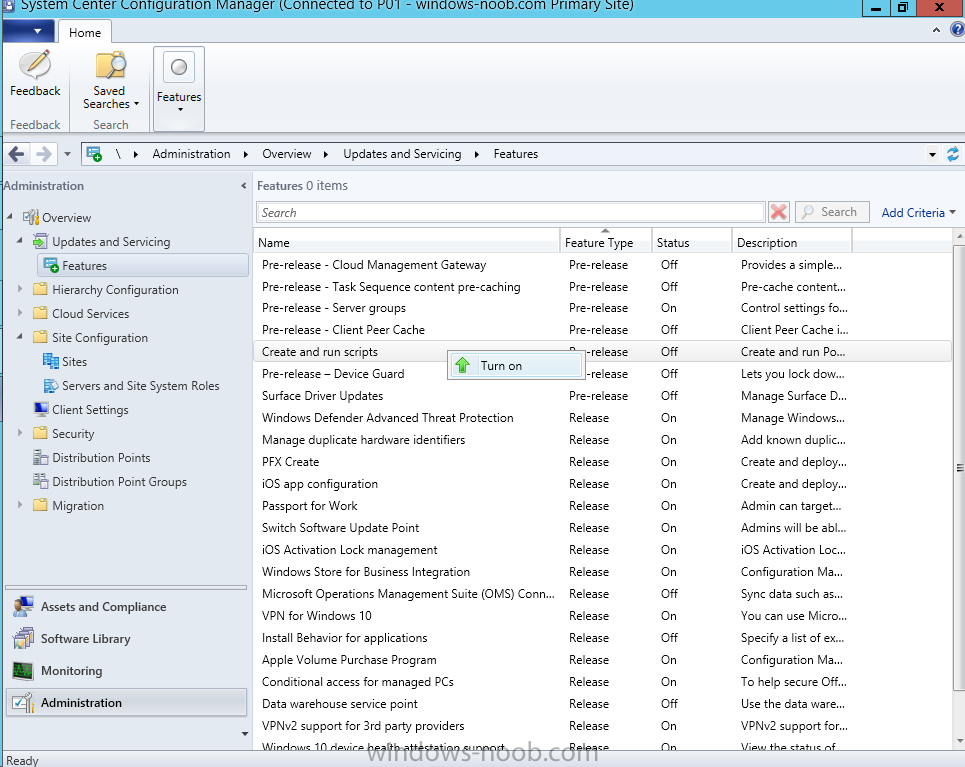The width and height of the screenshot is (965, 767).
Task: Click Assets and Compliance workspace icon
Action: [x=23, y=606]
